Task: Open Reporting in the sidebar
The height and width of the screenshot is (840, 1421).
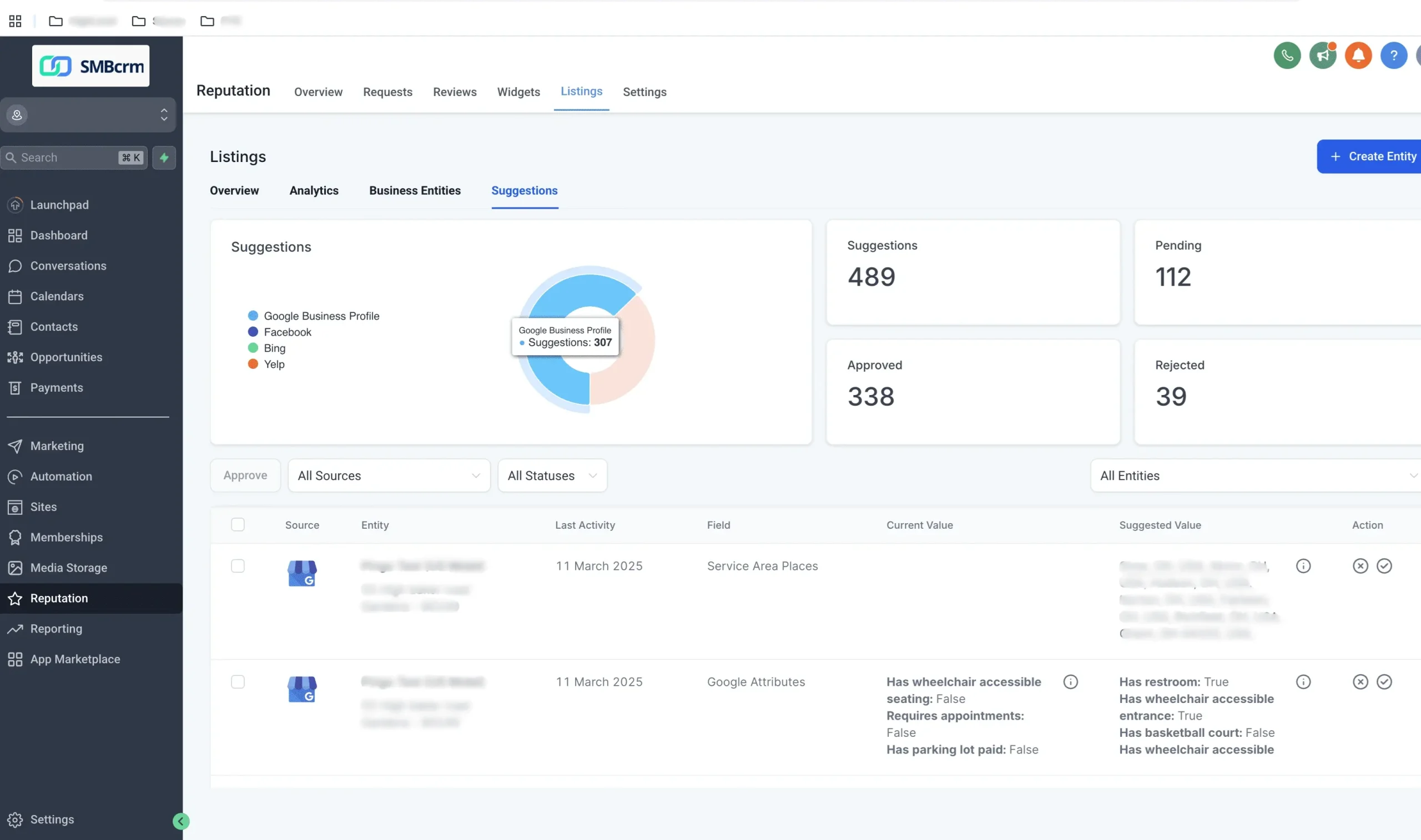Action: 56,629
